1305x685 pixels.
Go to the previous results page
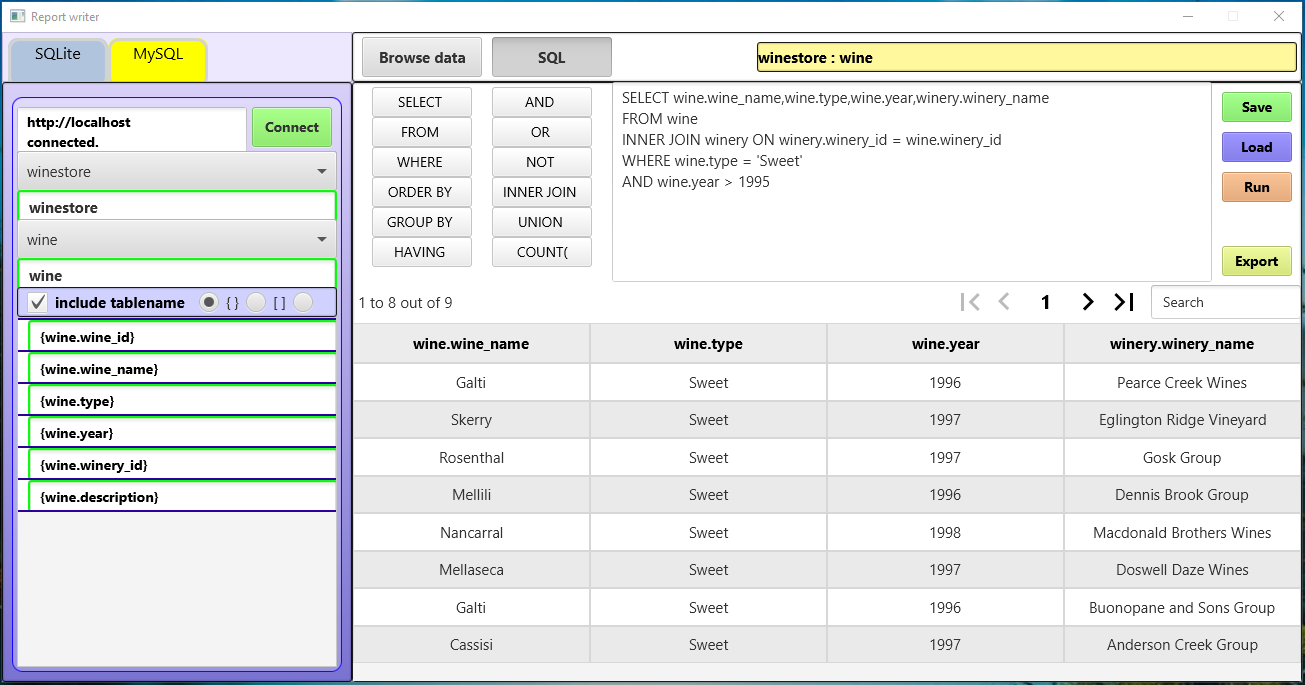click(x=1004, y=302)
